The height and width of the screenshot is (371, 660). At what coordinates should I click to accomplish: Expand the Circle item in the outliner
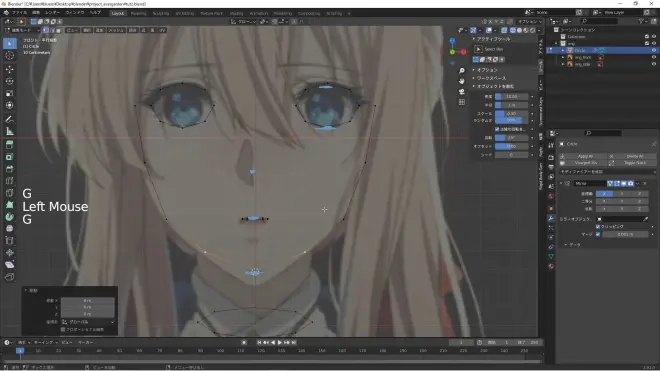click(x=563, y=50)
